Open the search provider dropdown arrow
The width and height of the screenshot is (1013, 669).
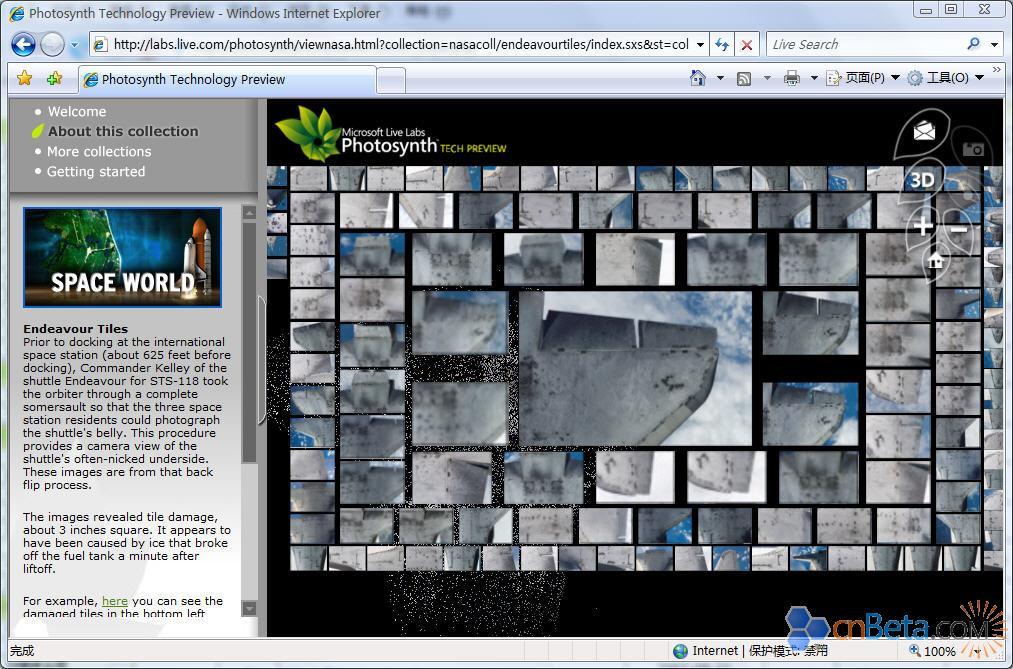click(994, 45)
